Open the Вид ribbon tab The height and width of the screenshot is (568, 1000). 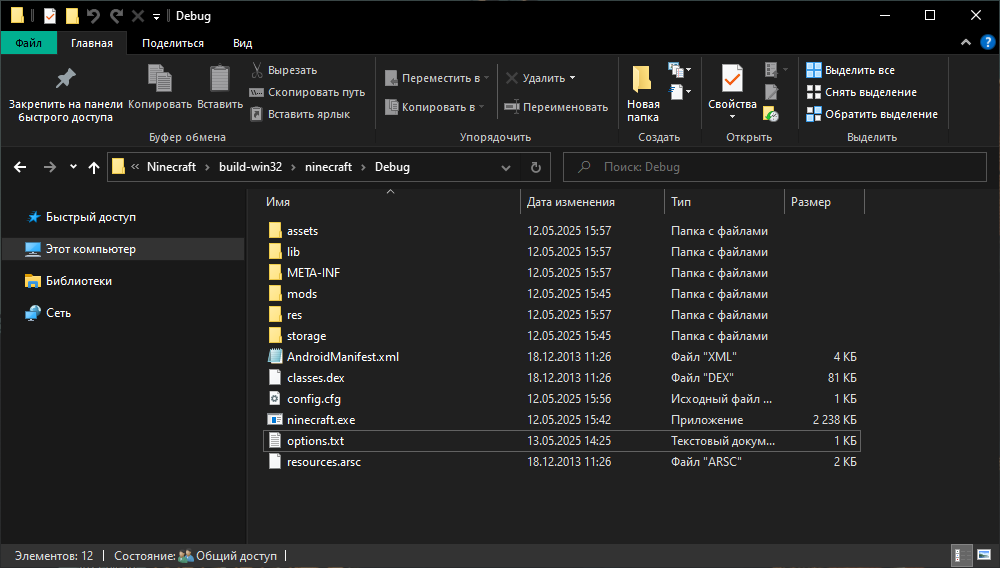click(242, 43)
